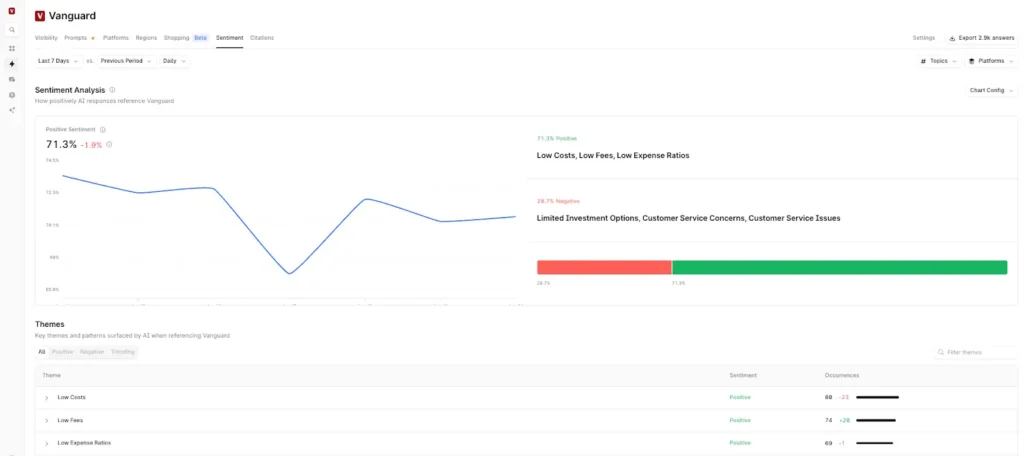Image resolution: width=1024 pixels, height=456 pixels.
Task: Click the sparkle icon in the sidebar
Action: pyautogui.click(x=12, y=110)
